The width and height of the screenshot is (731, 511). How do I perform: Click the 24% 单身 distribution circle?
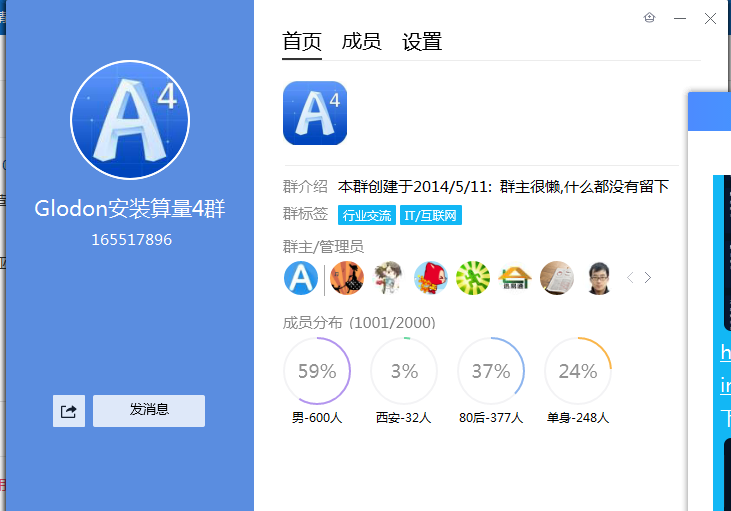578,371
